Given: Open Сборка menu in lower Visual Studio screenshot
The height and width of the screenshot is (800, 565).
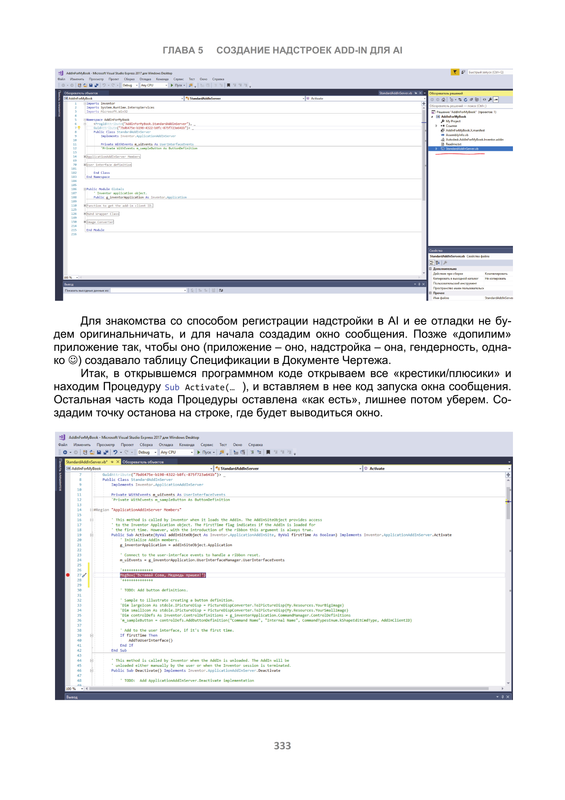Looking at the screenshot, I should click(x=146, y=445).
